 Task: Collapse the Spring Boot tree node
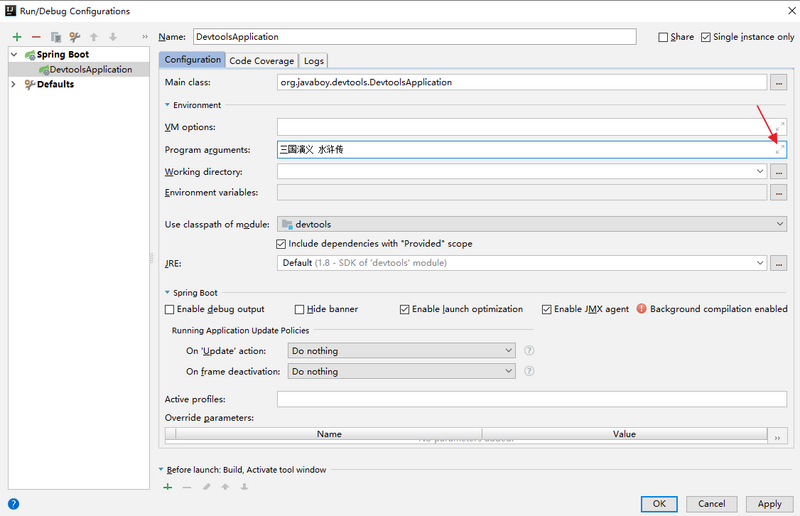14,54
